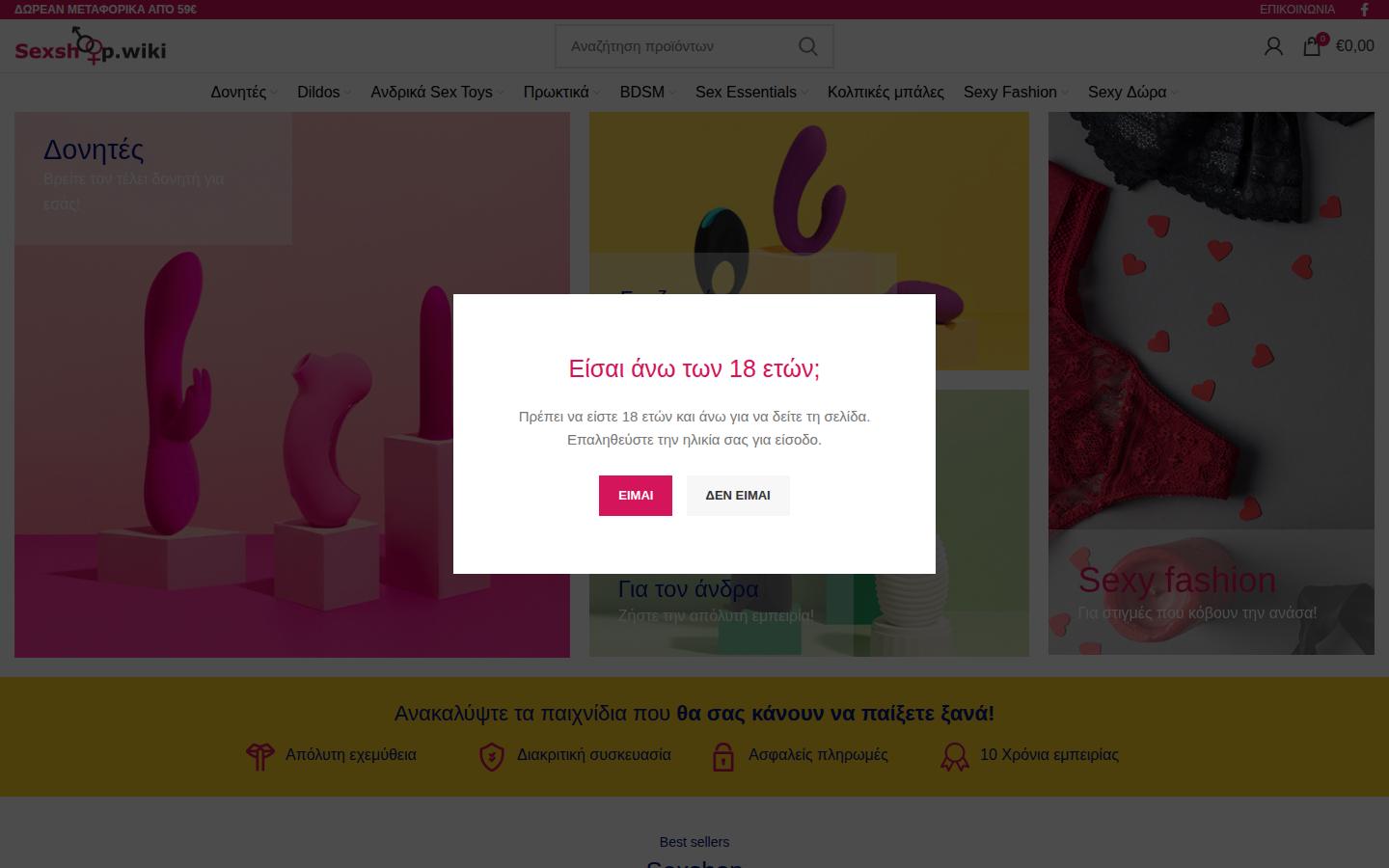Expand the Dildos menu chevron
Image resolution: width=1389 pixels, height=868 pixels.
[x=347, y=94]
